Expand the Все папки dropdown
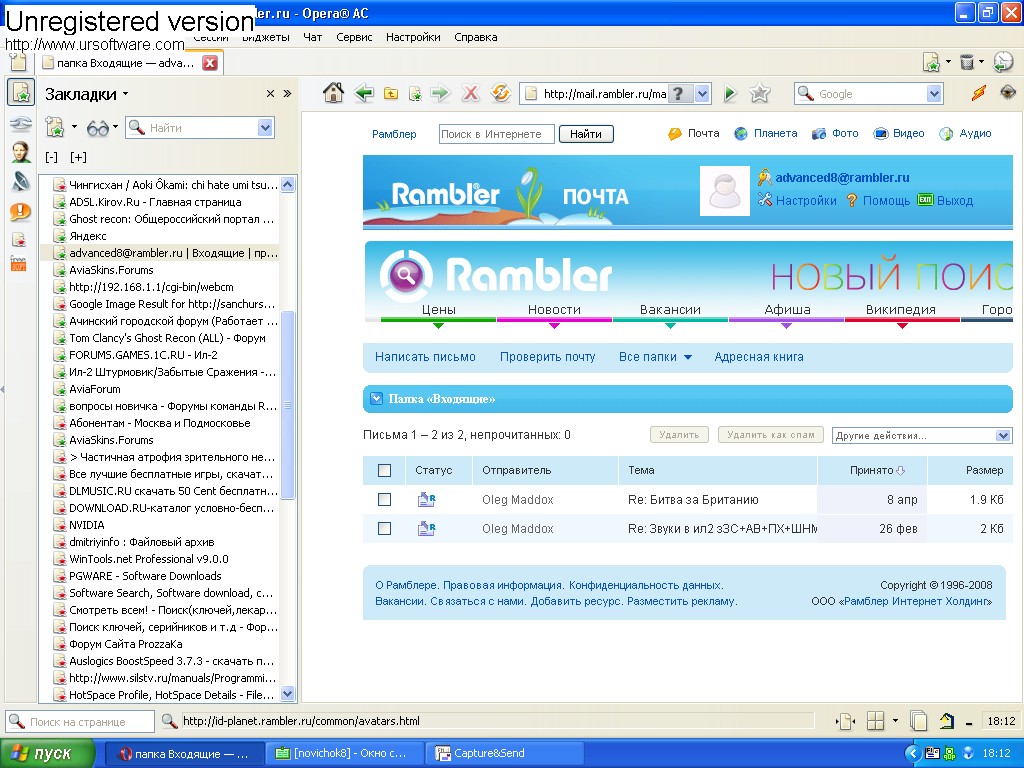The width and height of the screenshot is (1024, 768). [x=655, y=357]
